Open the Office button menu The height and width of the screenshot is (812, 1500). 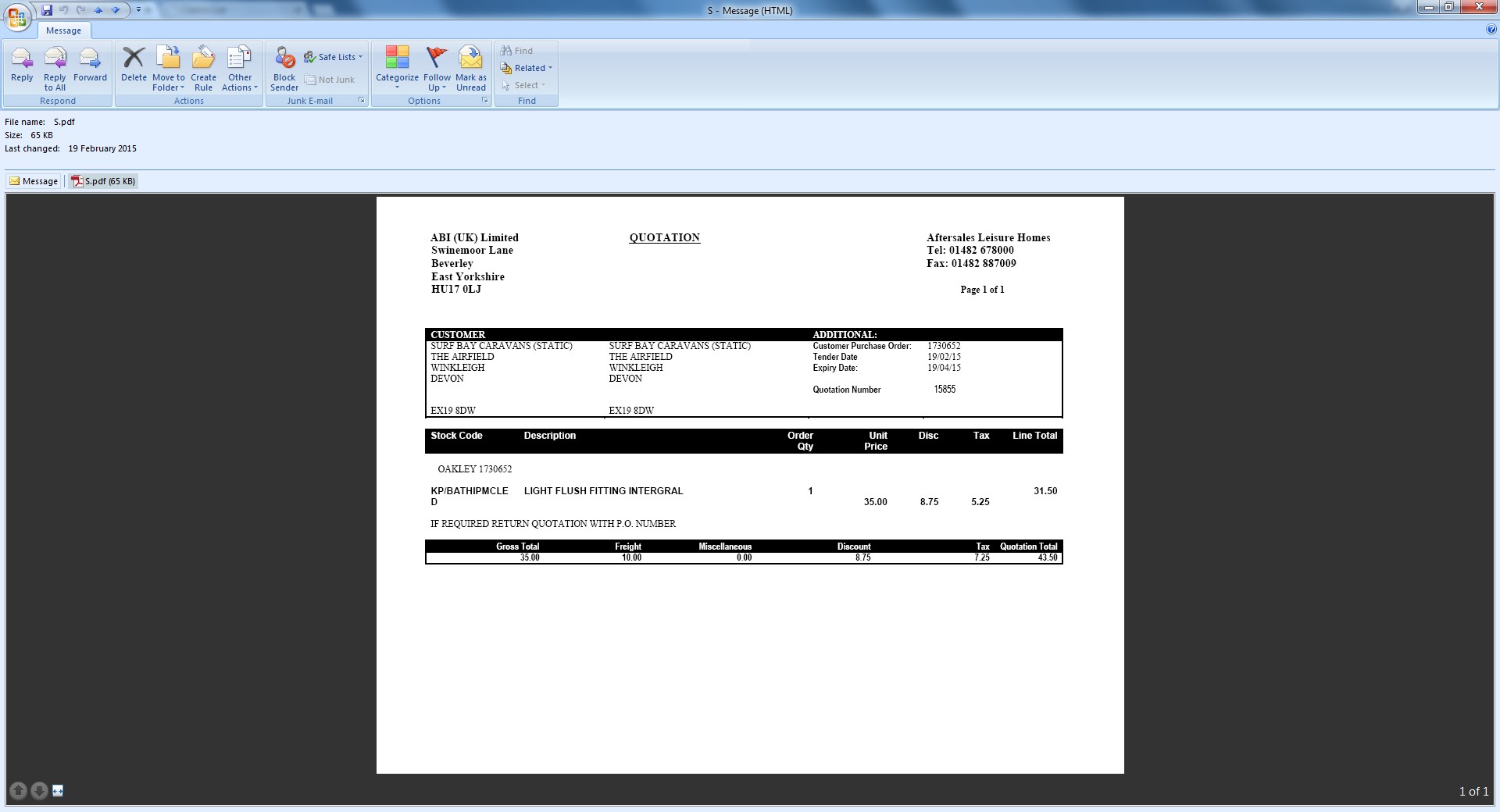pos(17,17)
